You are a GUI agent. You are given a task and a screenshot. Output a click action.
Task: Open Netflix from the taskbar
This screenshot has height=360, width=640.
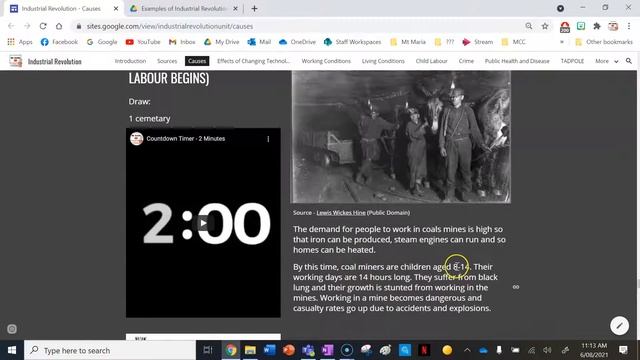point(424,350)
